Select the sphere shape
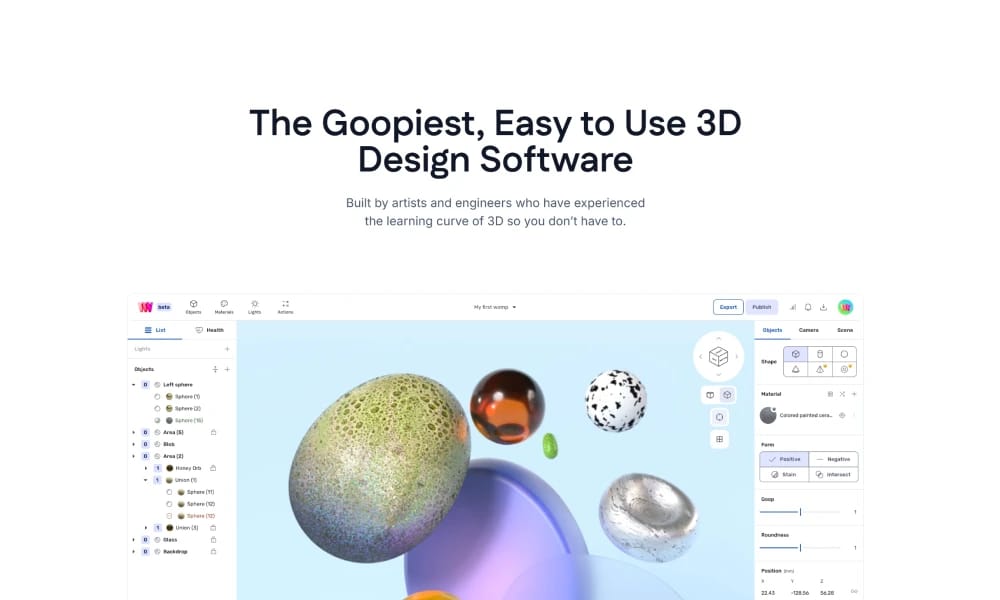The height and width of the screenshot is (600, 1000). pos(844,354)
